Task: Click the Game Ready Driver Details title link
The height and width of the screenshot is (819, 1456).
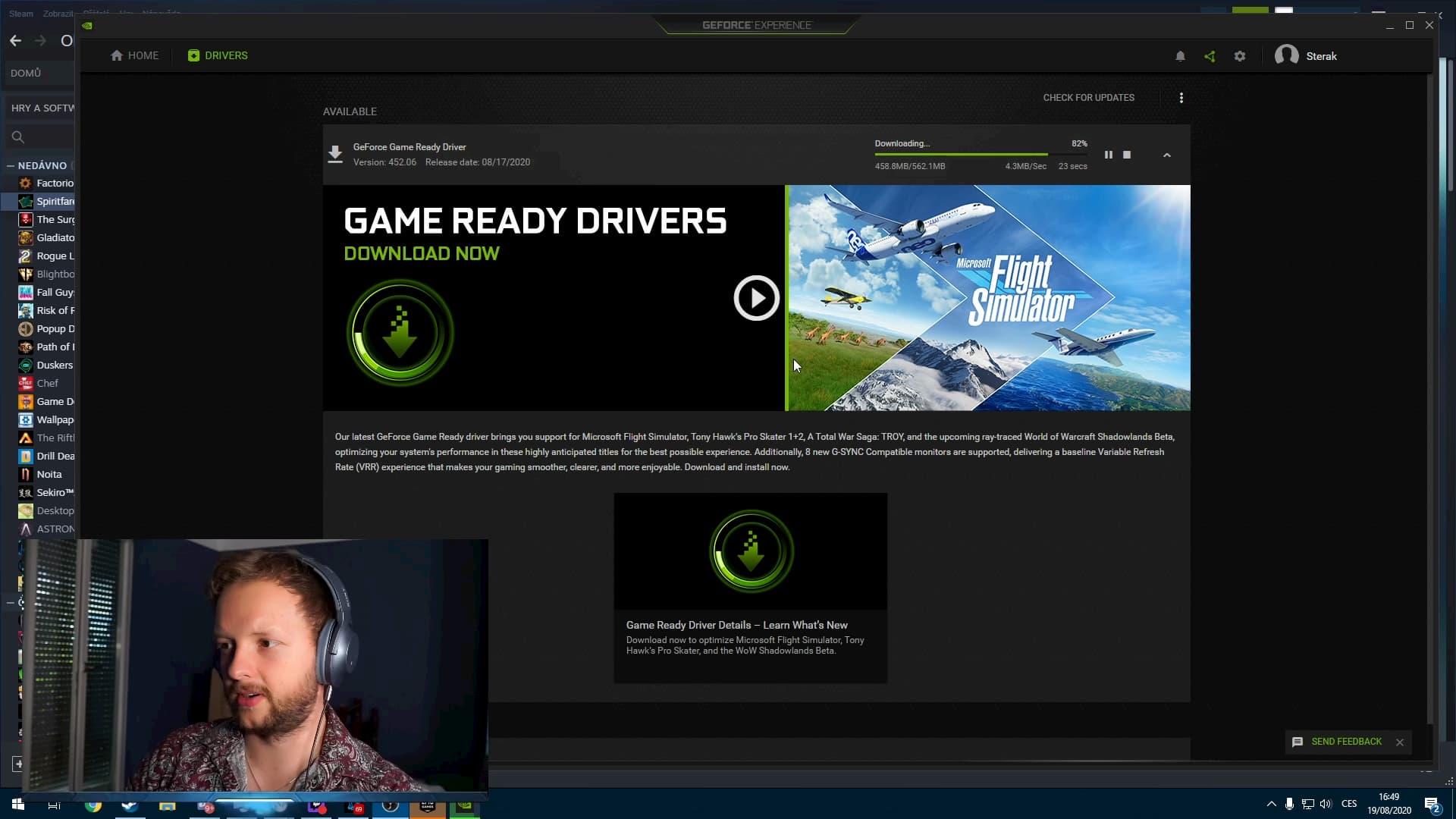Action: click(737, 625)
